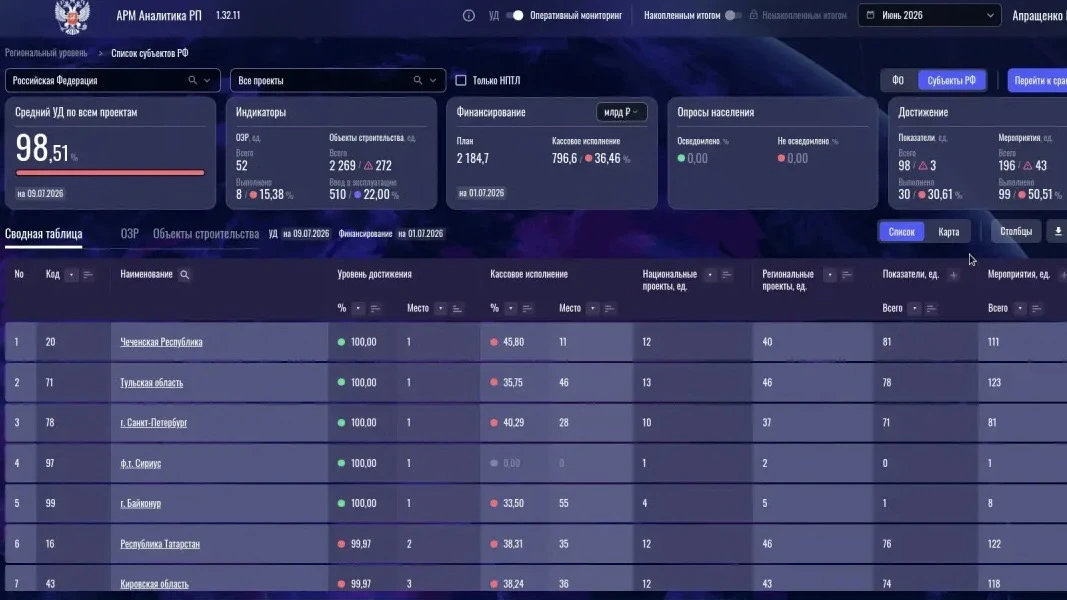1067x600 pixels.
Task: Expand the Все проекты dropdown chevron
Action: click(x=433, y=80)
